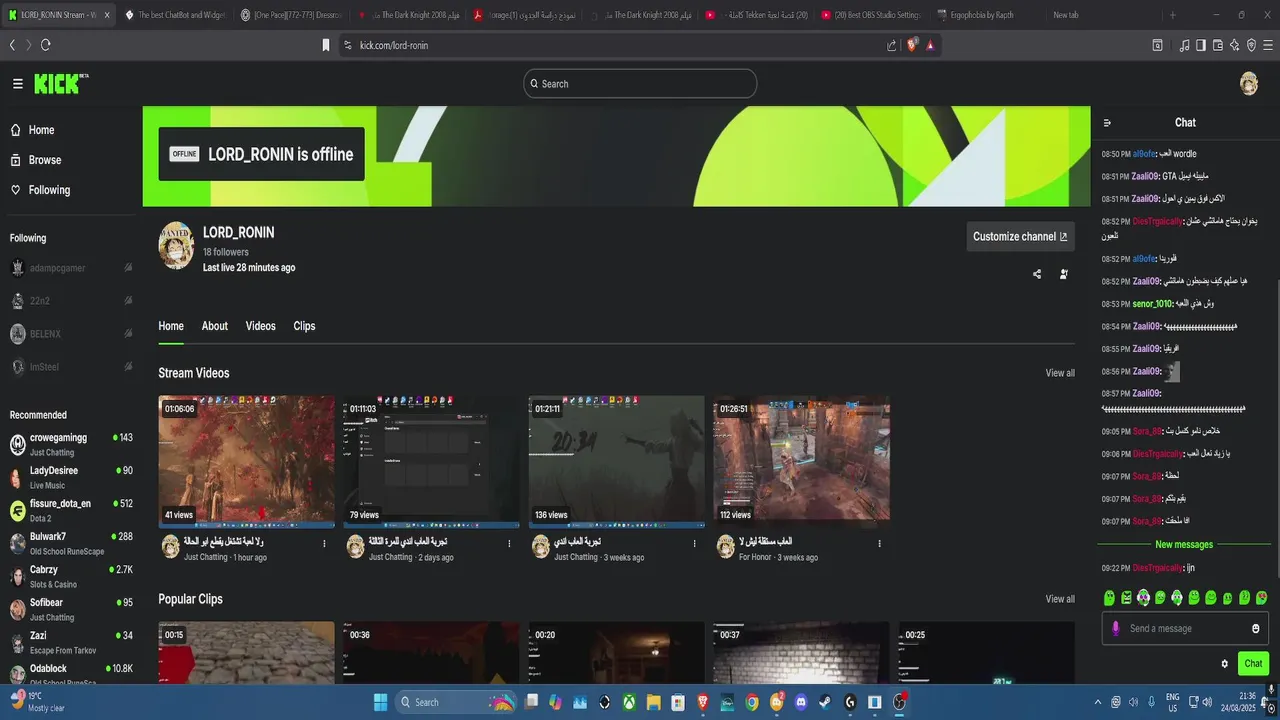Click View all for Stream Videos

tap(1060, 373)
